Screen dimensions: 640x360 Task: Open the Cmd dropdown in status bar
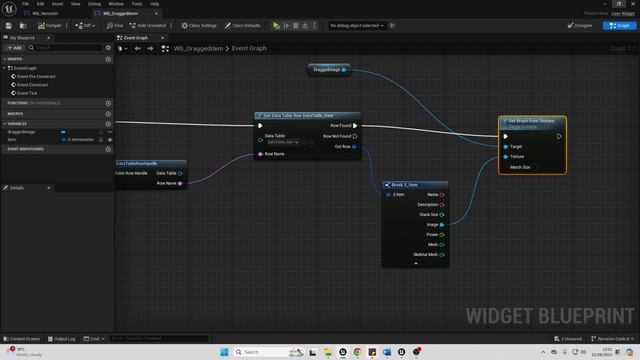point(94,339)
